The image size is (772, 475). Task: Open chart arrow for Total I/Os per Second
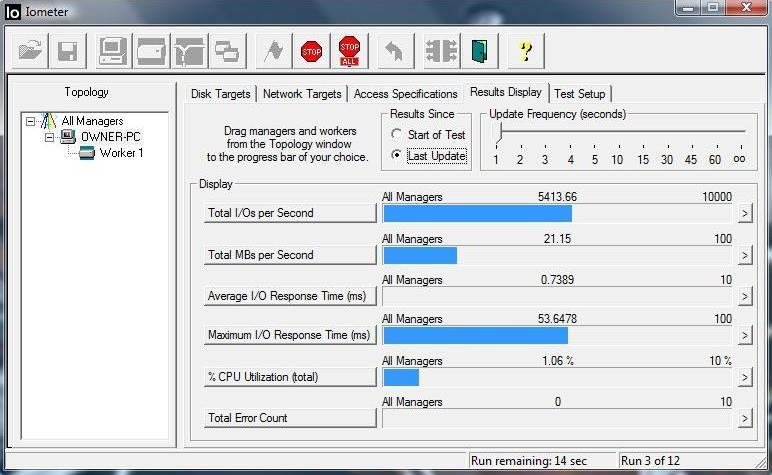(x=745, y=213)
